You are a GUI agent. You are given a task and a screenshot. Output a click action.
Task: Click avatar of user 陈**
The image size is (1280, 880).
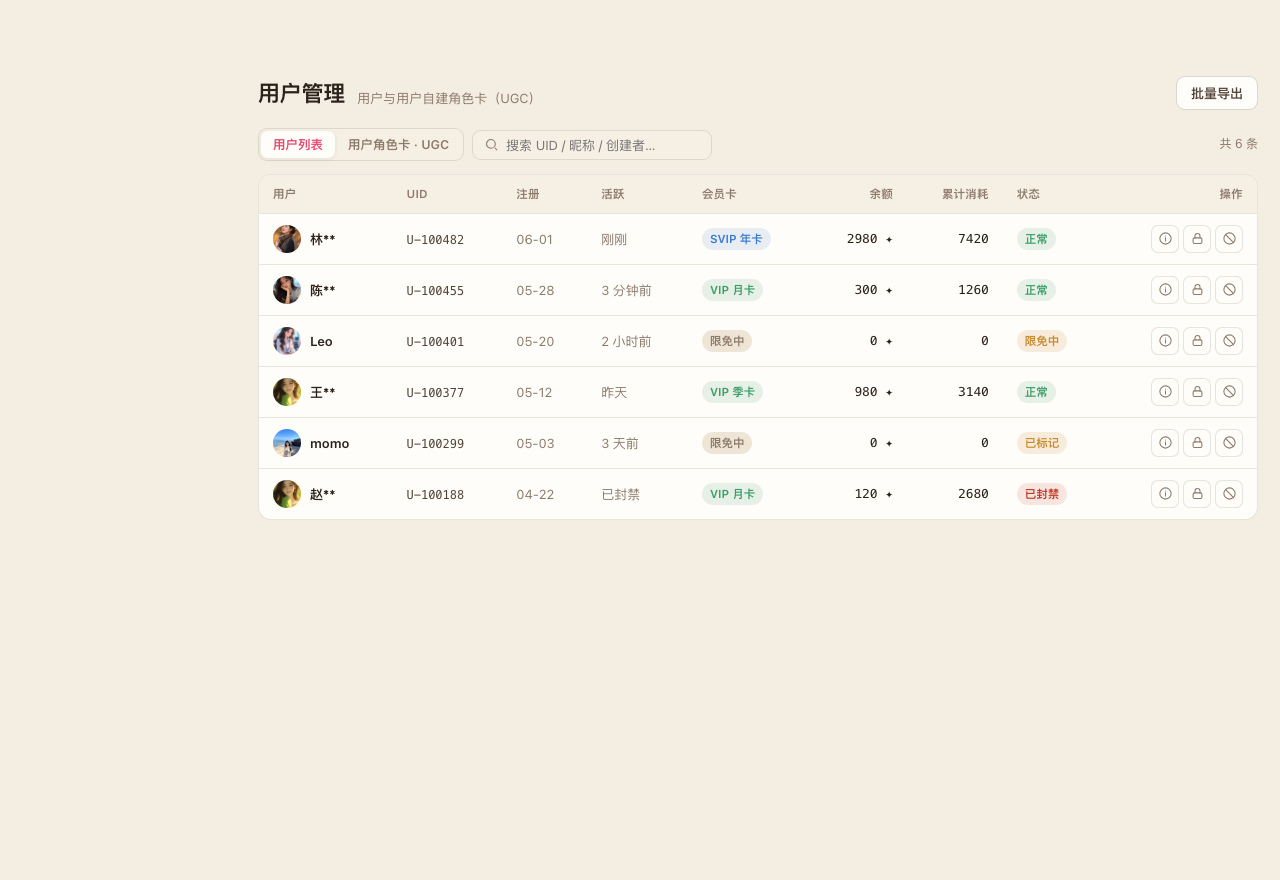[287, 290]
